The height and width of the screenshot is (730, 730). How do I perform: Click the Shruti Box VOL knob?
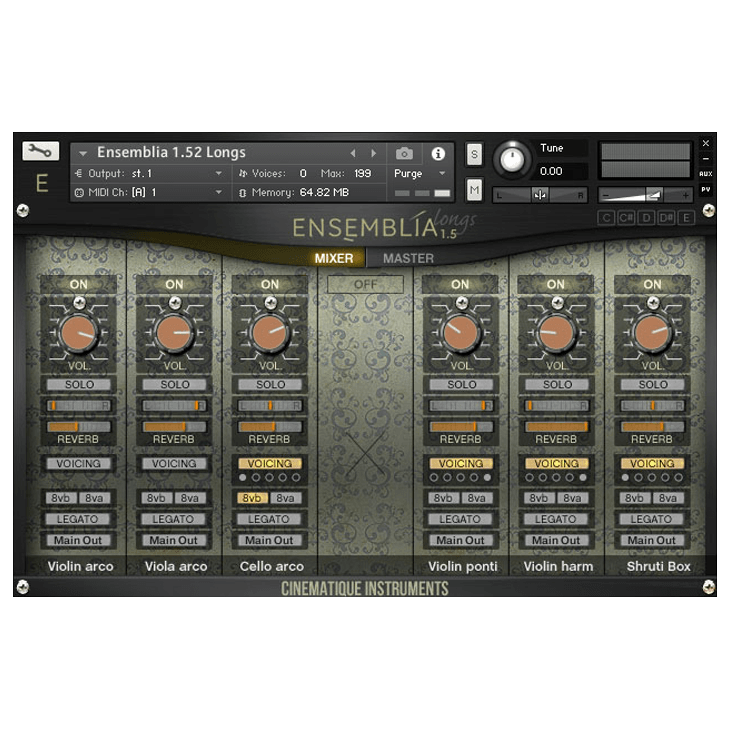652,332
